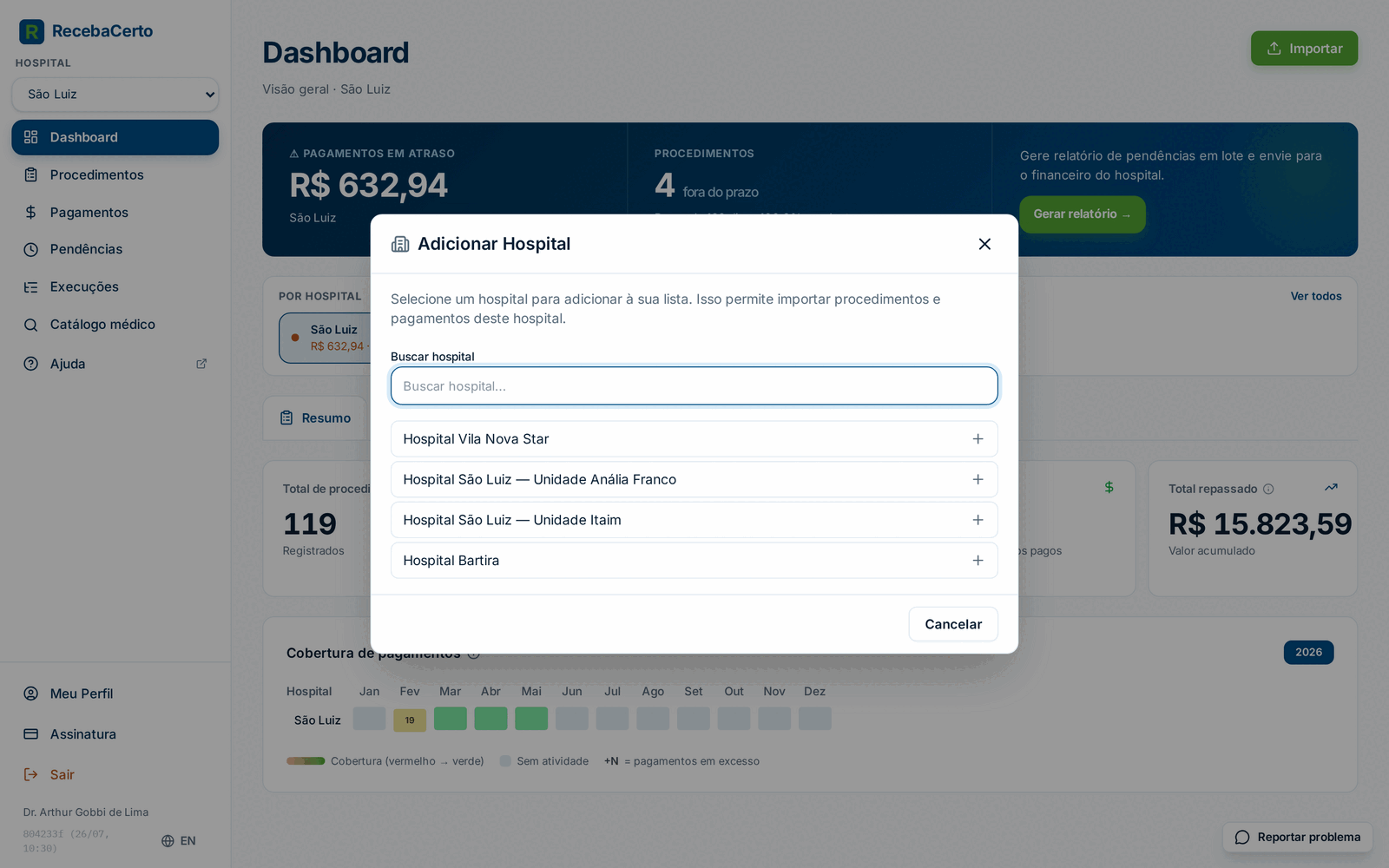Add Hospital São Luiz Unidade Itaim plus icon
The width and height of the screenshot is (1389, 868).
pos(978,520)
